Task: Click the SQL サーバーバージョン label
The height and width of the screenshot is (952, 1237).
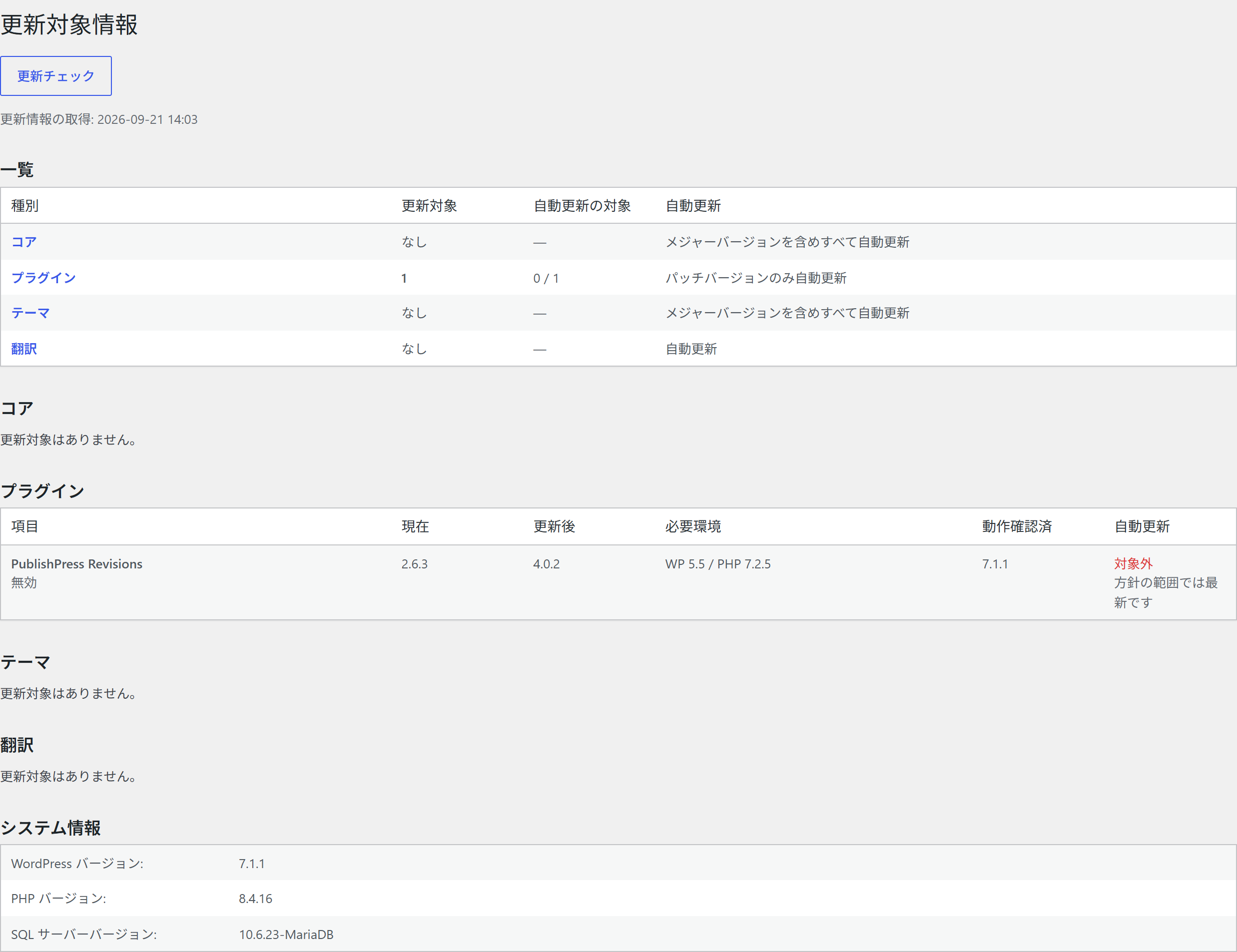Action: tap(84, 935)
